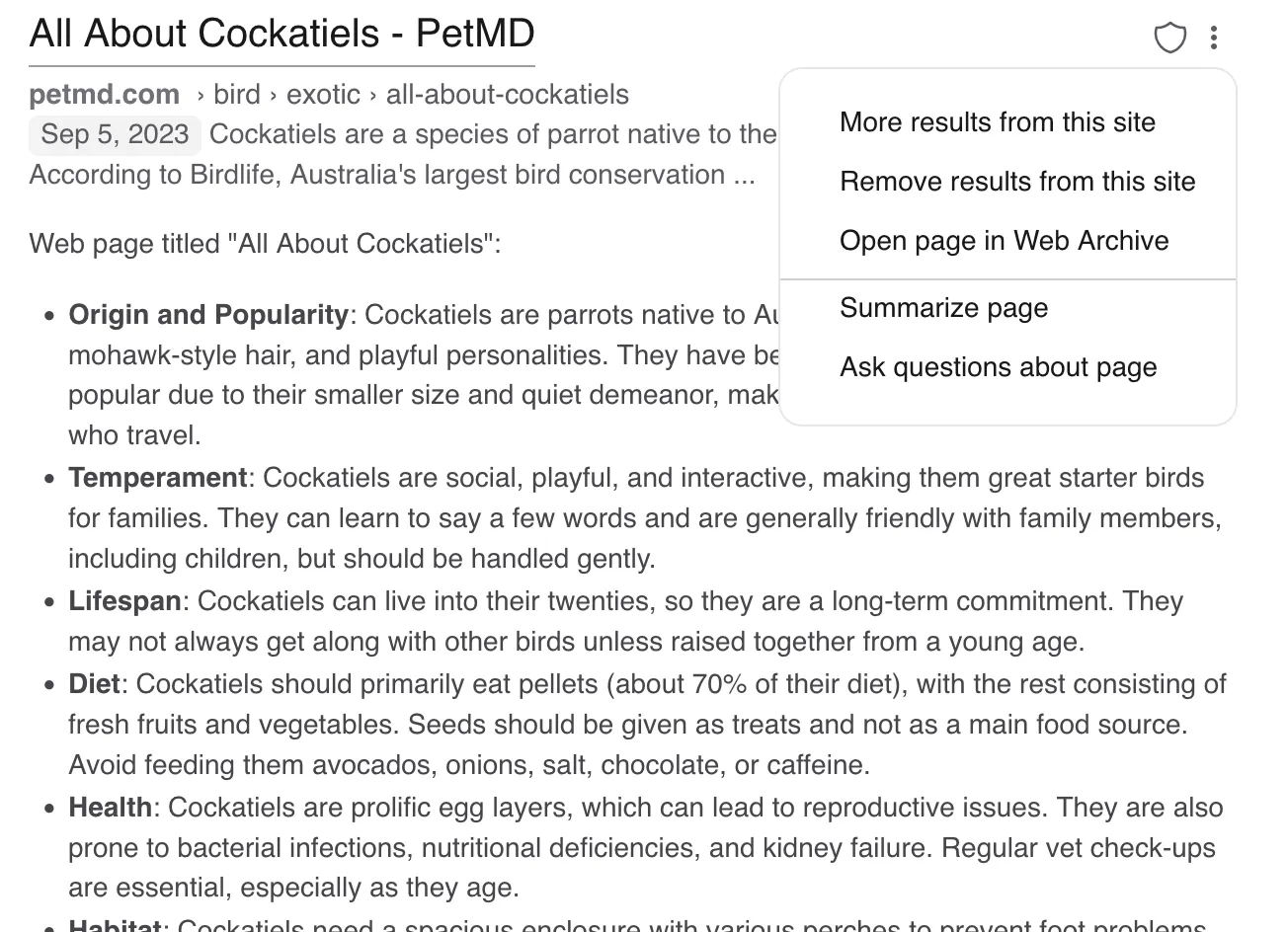
Task: Select the "Summarize page" option
Action: pos(943,308)
